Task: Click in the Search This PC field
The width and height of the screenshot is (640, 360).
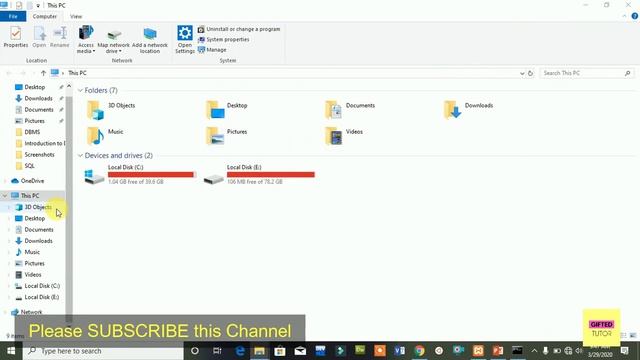Action: [587, 73]
